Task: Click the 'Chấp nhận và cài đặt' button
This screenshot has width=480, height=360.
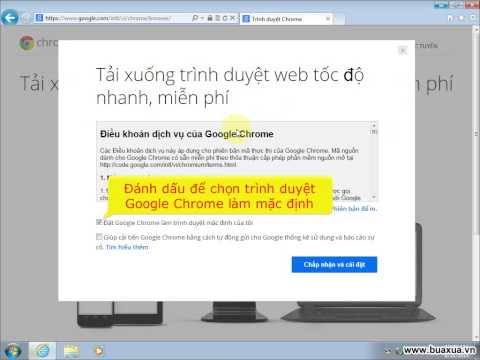Action: [334, 264]
